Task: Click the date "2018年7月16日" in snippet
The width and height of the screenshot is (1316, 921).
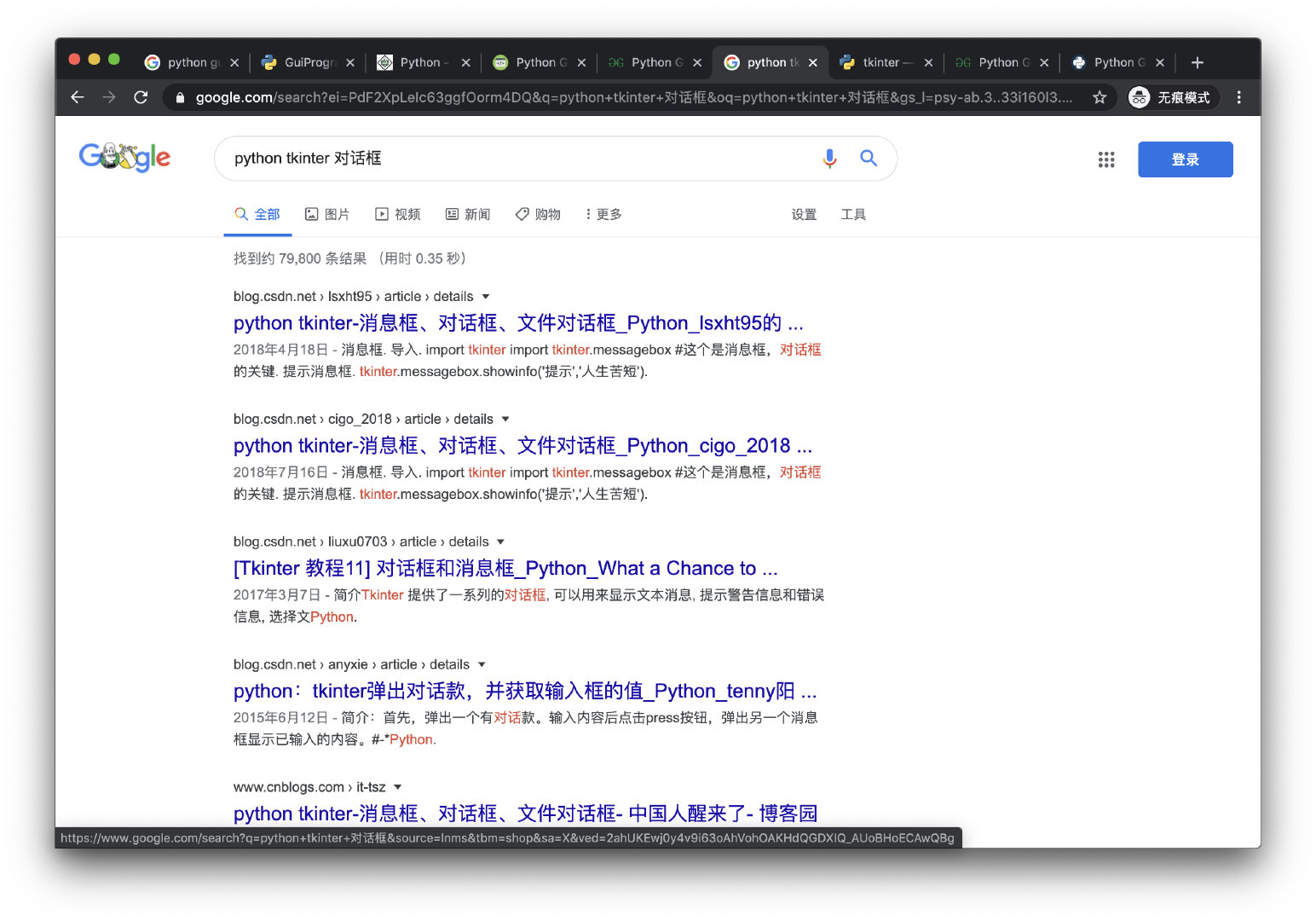Action: click(x=280, y=473)
